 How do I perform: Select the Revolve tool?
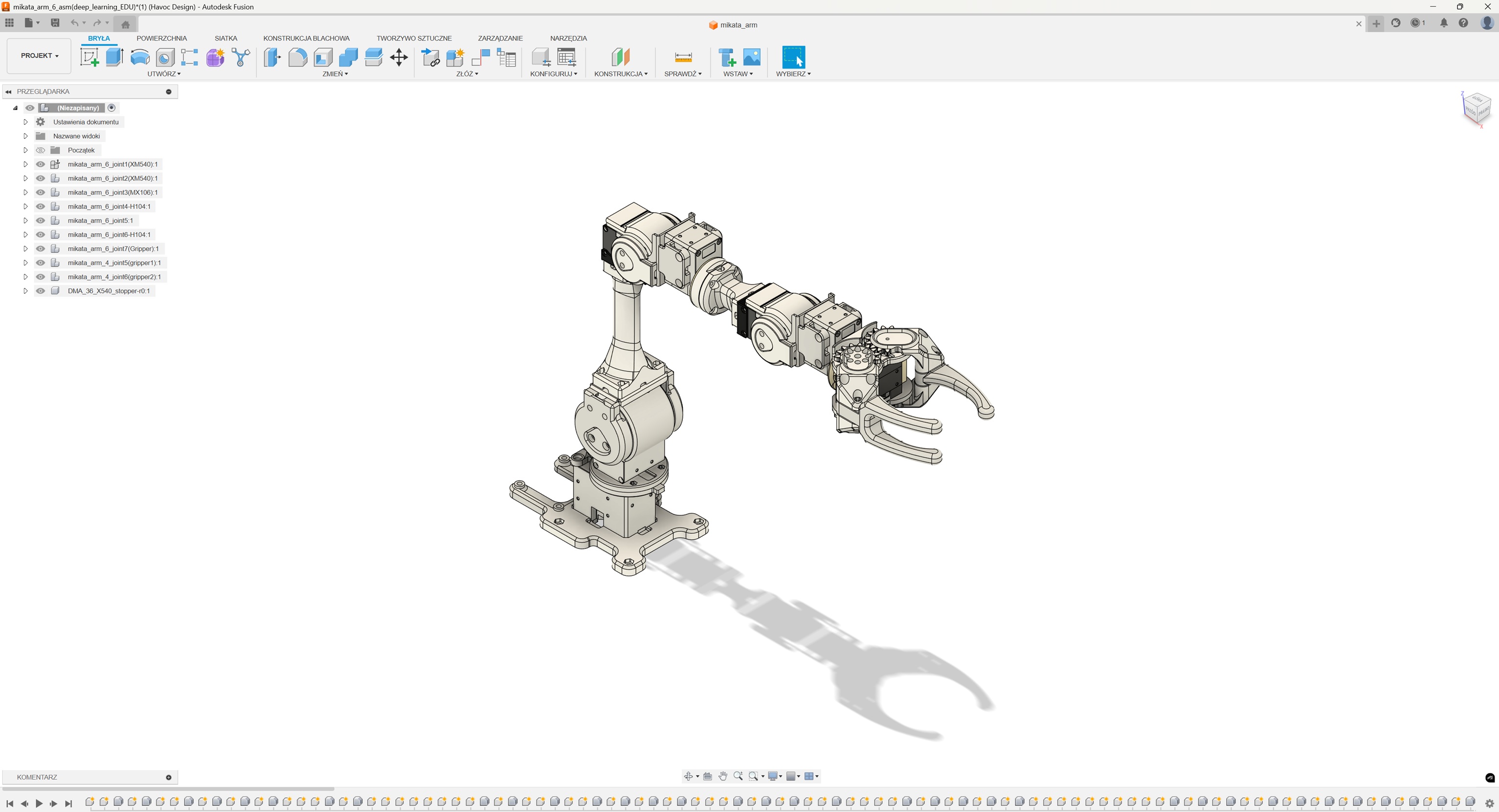click(140, 57)
